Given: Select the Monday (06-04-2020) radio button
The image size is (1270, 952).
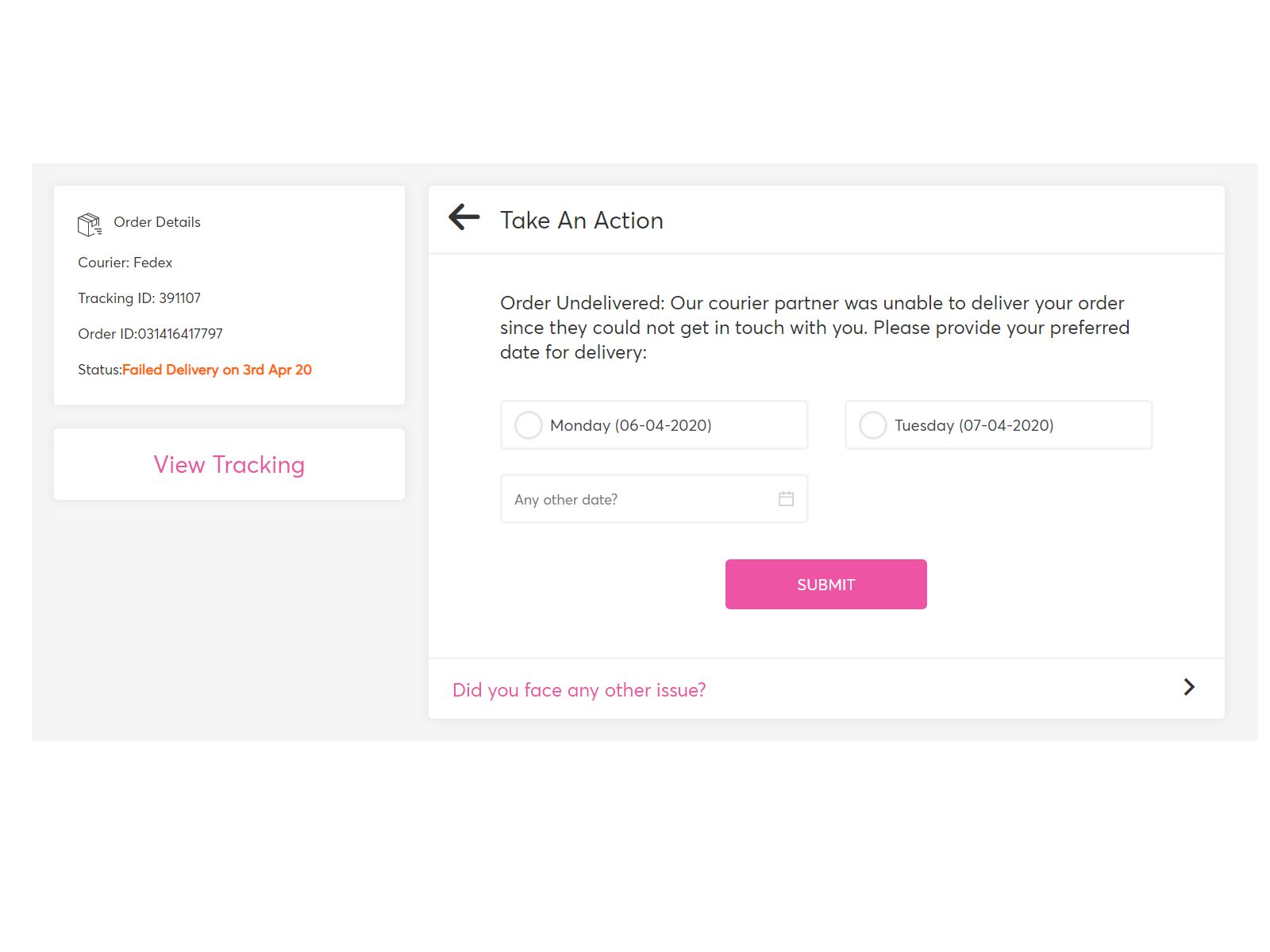Looking at the screenshot, I should pos(529,425).
